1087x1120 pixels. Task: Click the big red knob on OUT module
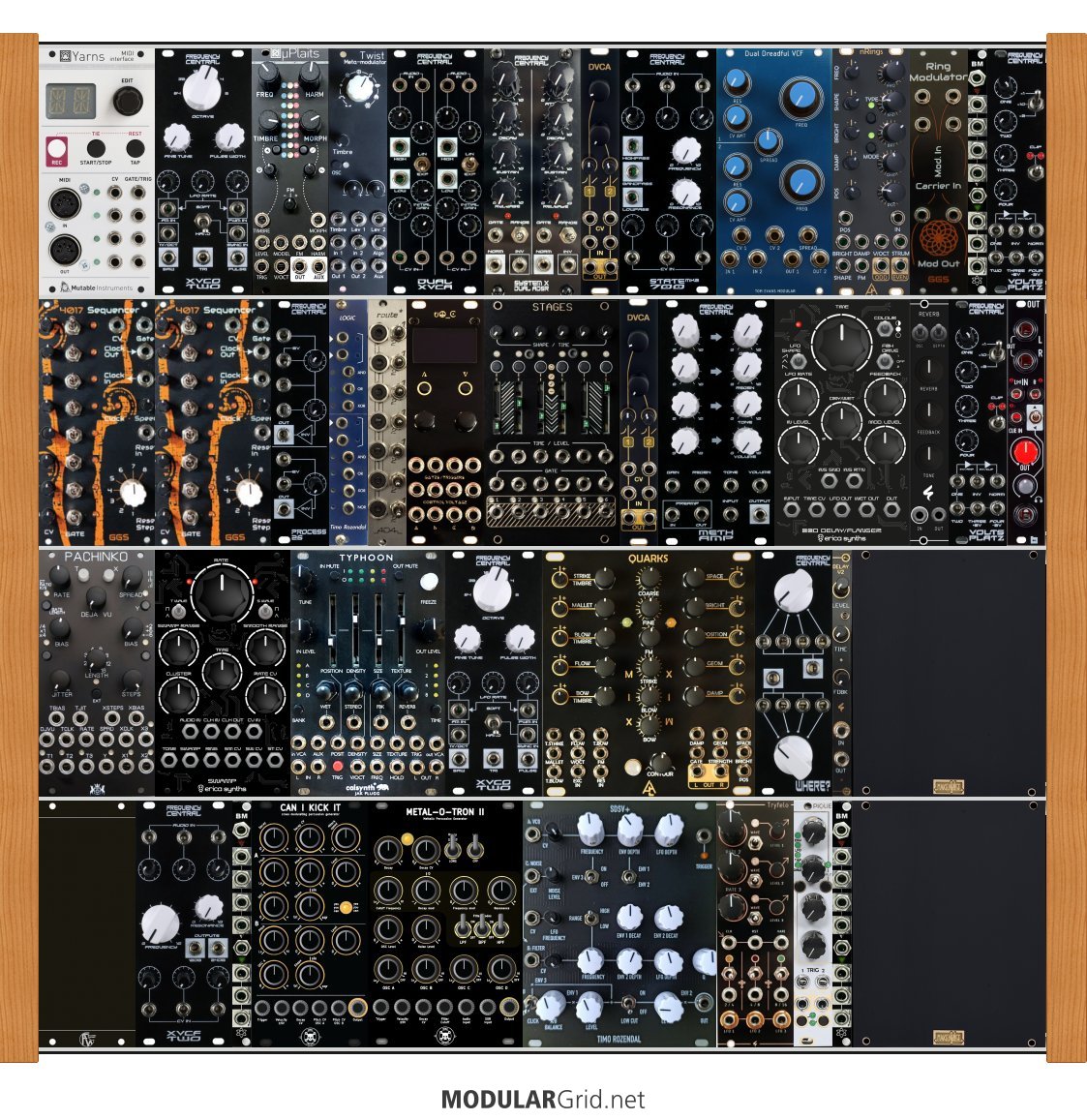click(1025, 452)
